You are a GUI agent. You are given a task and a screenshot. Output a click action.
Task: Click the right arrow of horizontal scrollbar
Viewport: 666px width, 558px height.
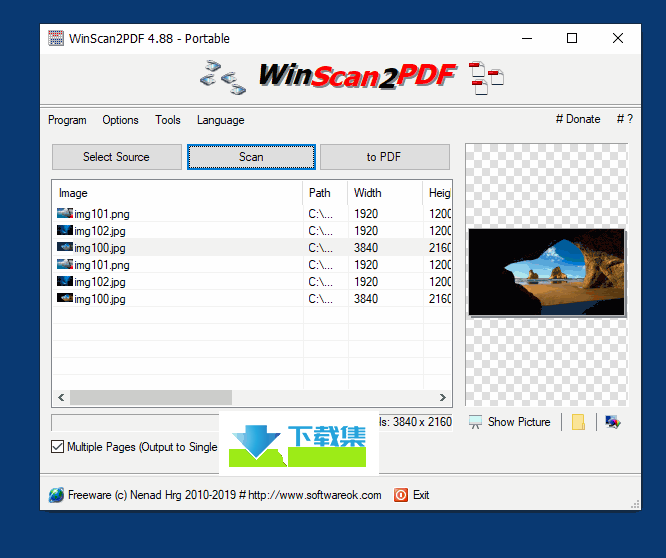click(x=443, y=397)
